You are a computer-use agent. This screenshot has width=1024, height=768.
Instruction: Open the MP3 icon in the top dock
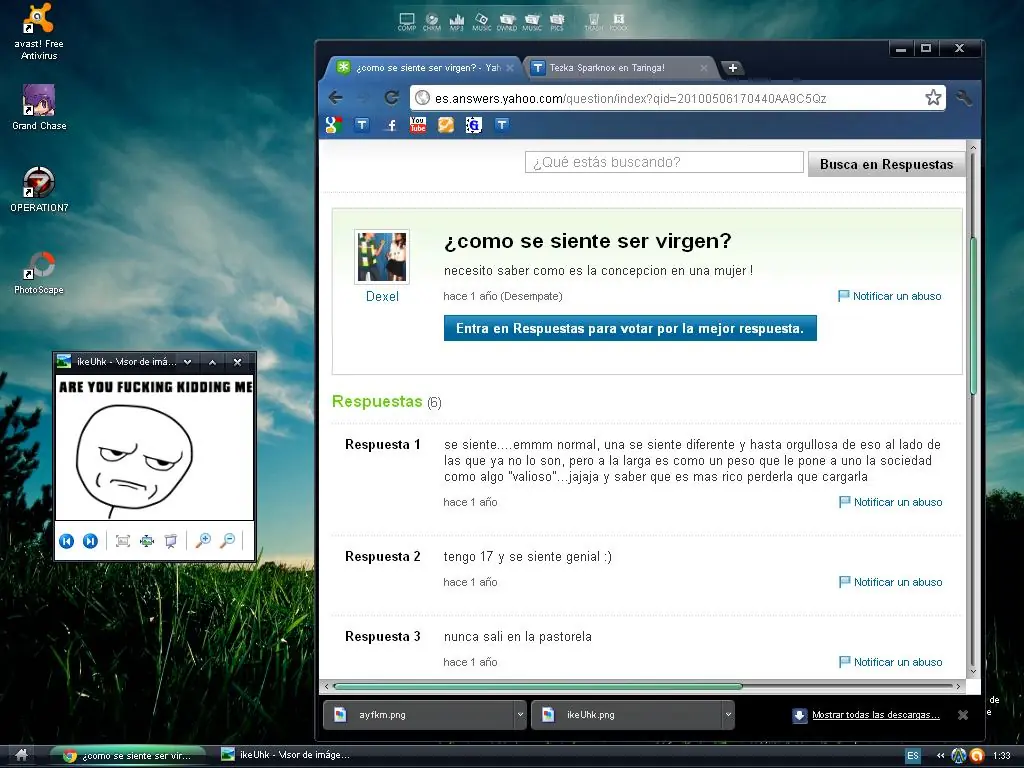point(456,22)
